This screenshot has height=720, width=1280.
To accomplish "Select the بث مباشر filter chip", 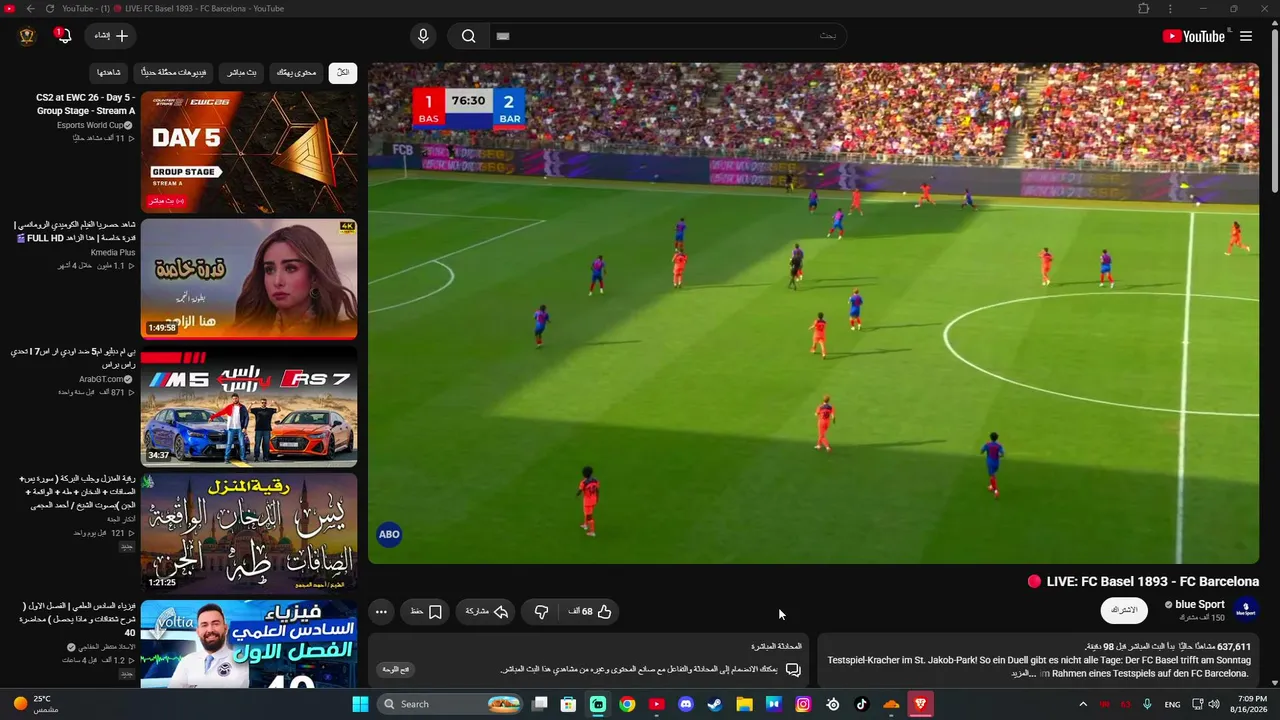I will pos(241,73).
